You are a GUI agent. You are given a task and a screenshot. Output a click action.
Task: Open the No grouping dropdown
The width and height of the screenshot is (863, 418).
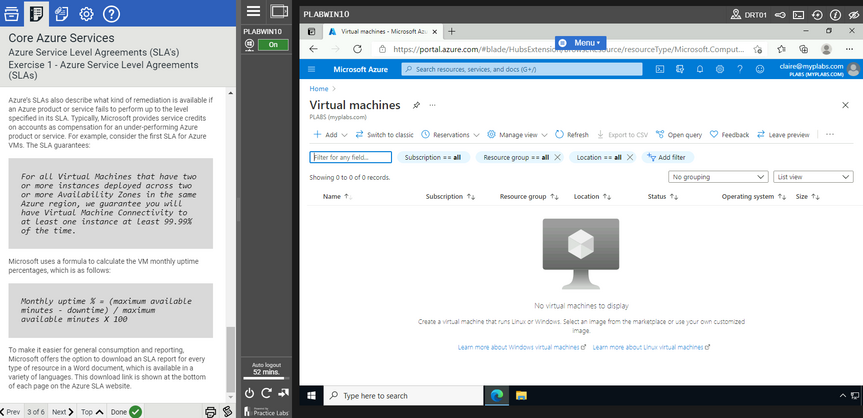point(718,177)
